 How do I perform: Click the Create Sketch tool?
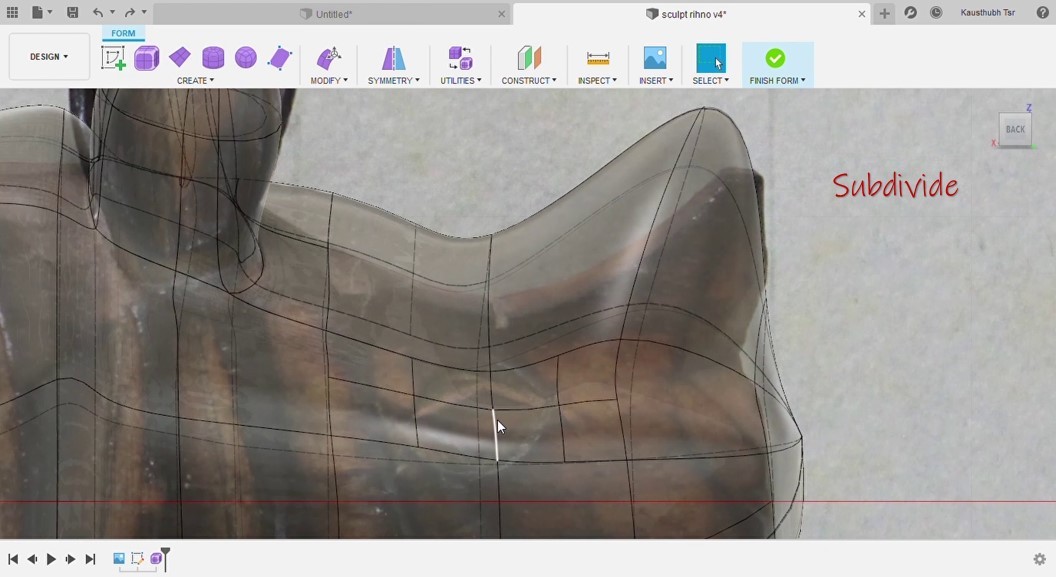113,58
